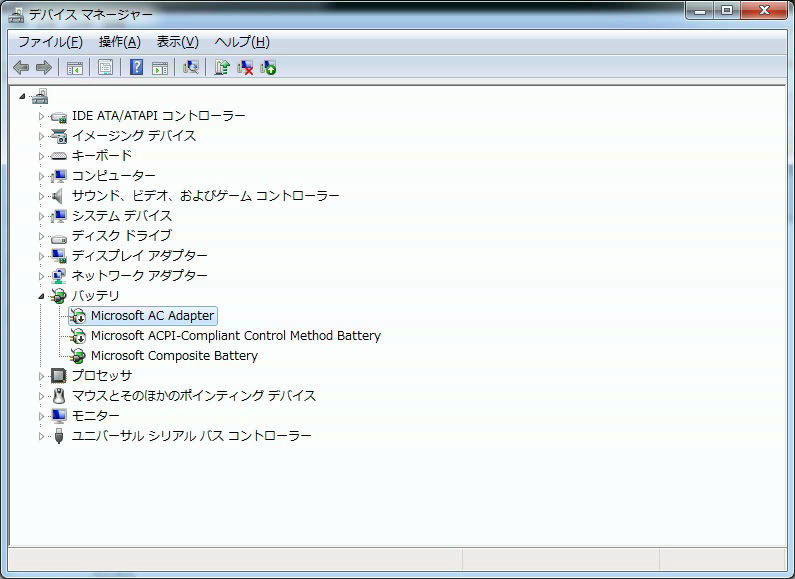Click the imaging device camera icon
Image resolution: width=795 pixels, height=579 pixels.
(59, 136)
